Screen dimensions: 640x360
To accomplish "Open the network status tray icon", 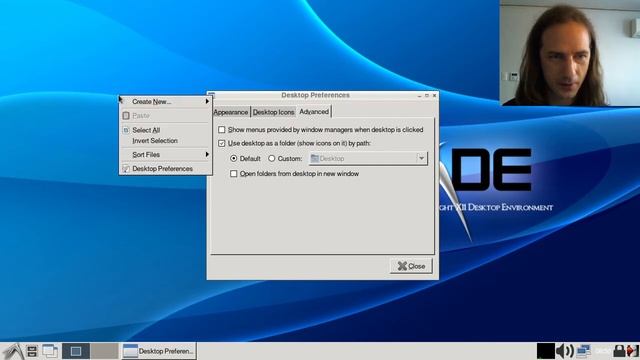I will (584, 351).
